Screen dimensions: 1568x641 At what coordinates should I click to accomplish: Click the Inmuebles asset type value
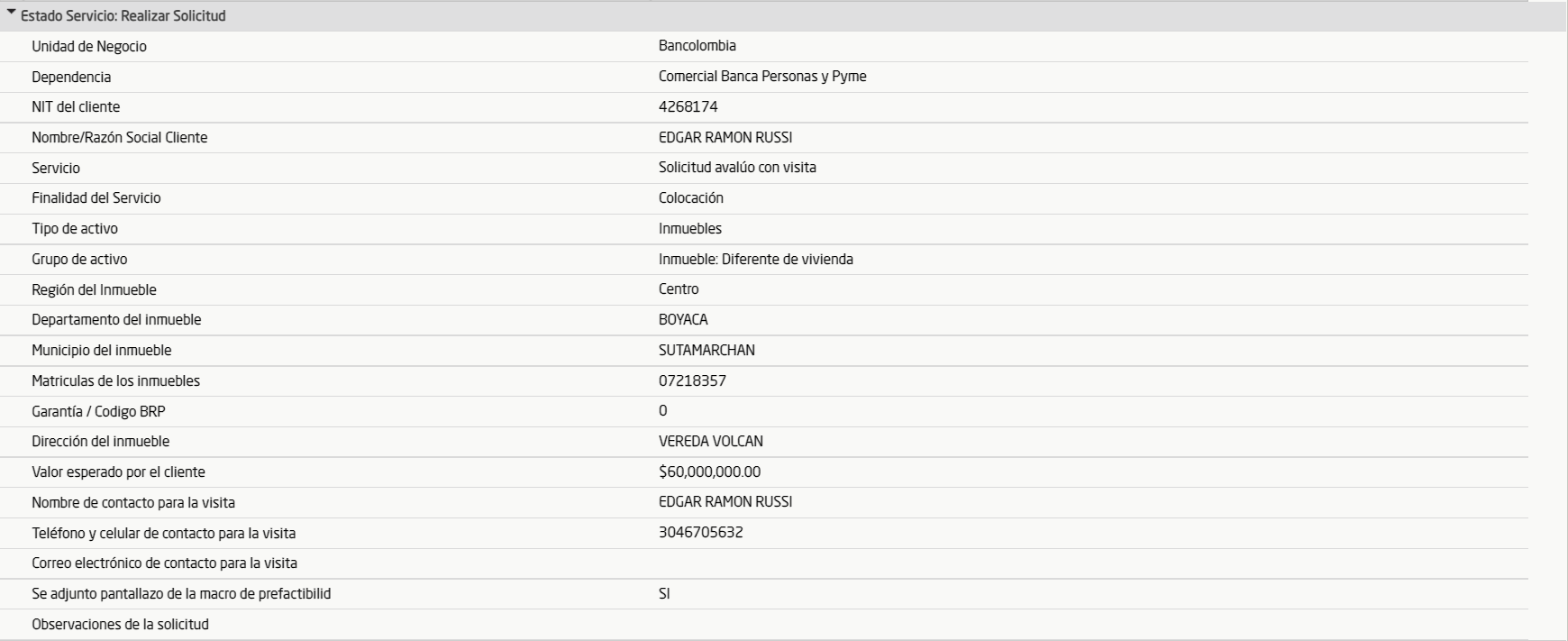pyautogui.click(x=689, y=229)
